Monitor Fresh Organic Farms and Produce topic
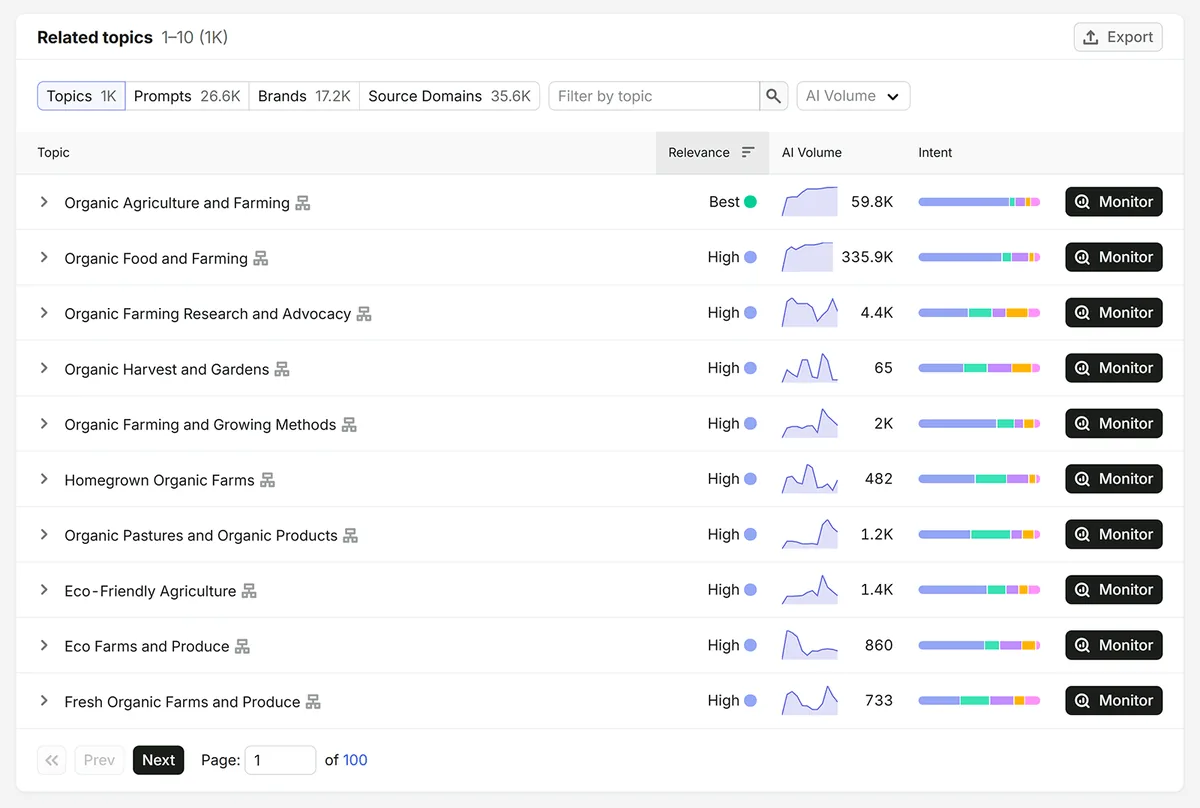This screenshot has height=808, width=1200. pos(1114,701)
